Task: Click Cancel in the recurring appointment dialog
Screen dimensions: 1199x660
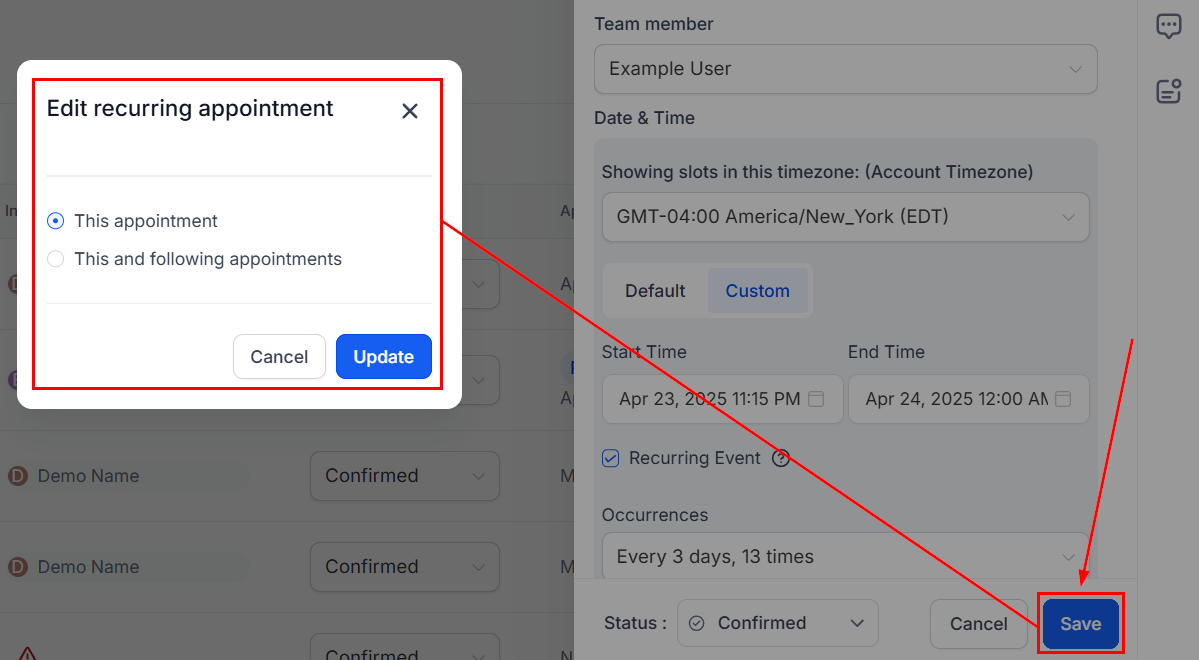Action: 279,356
